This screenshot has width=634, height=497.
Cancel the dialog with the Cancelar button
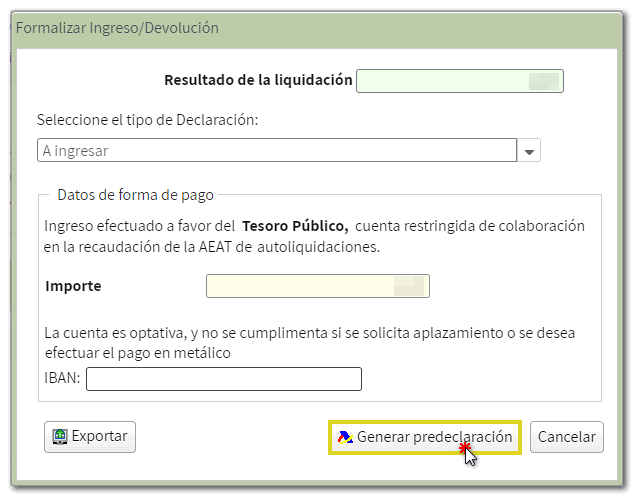(x=567, y=437)
